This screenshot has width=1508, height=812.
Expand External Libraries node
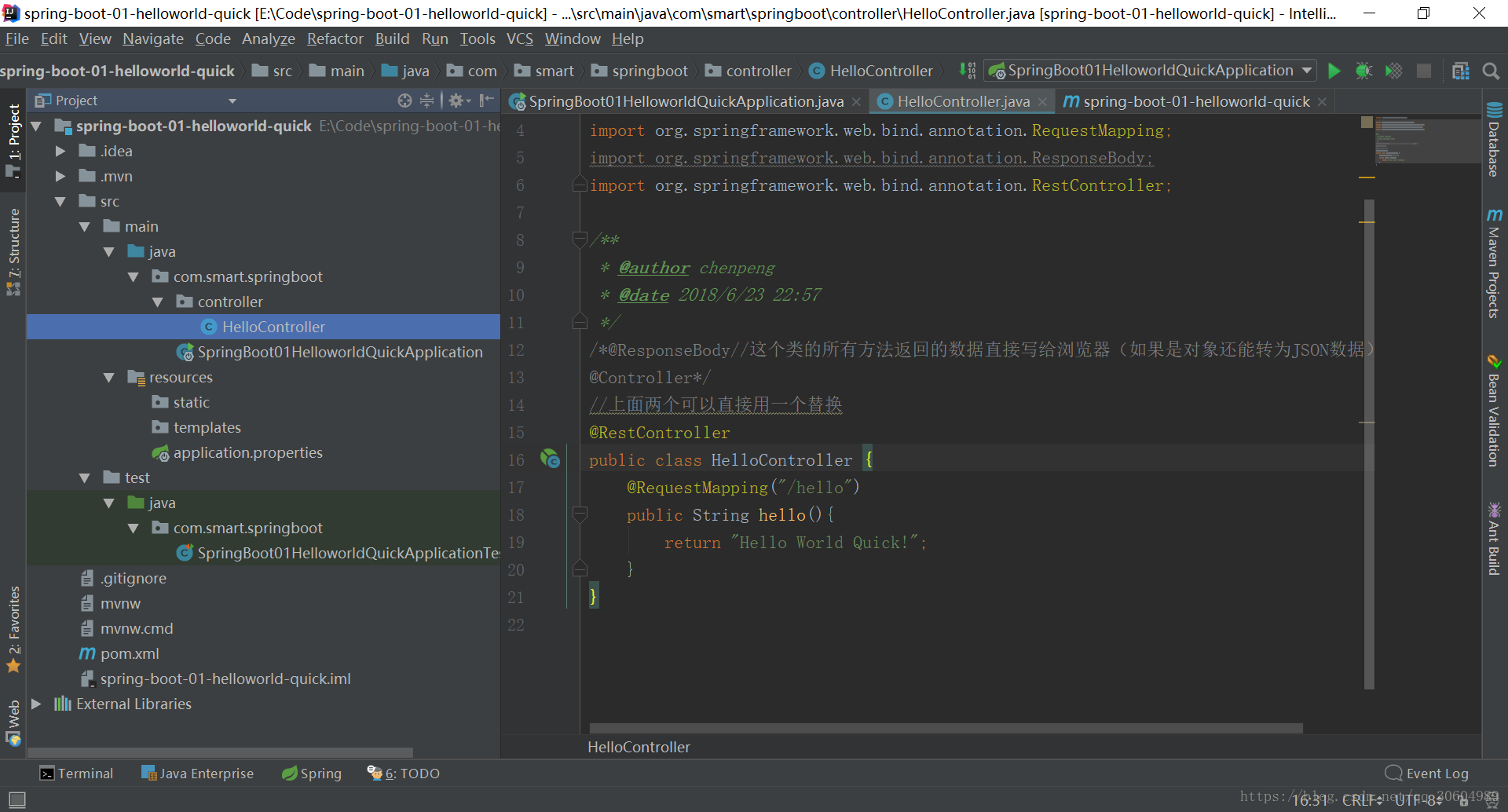point(36,704)
